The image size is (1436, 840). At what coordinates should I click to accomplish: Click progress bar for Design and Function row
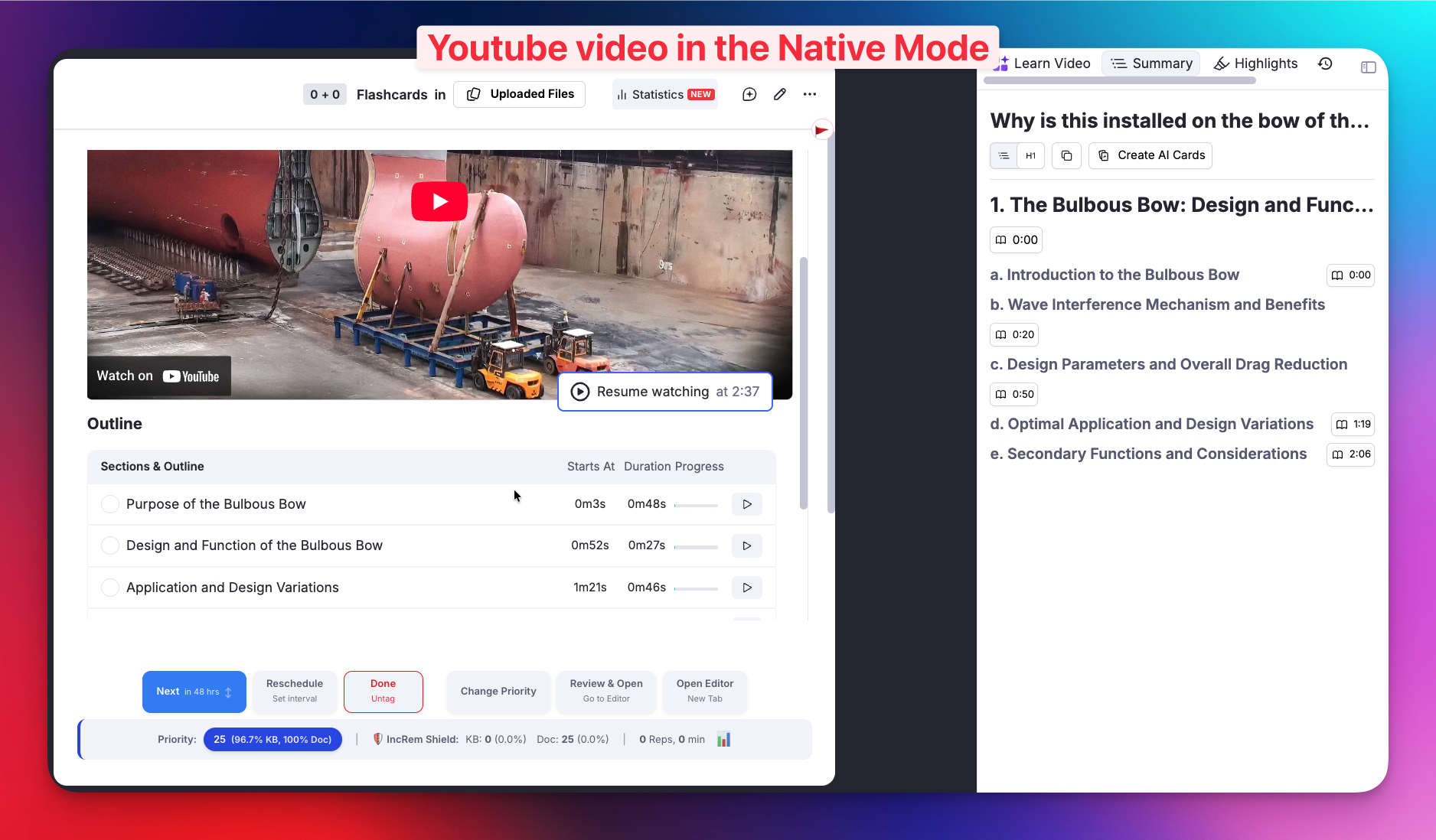pyautogui.click(x=696, y=546)
